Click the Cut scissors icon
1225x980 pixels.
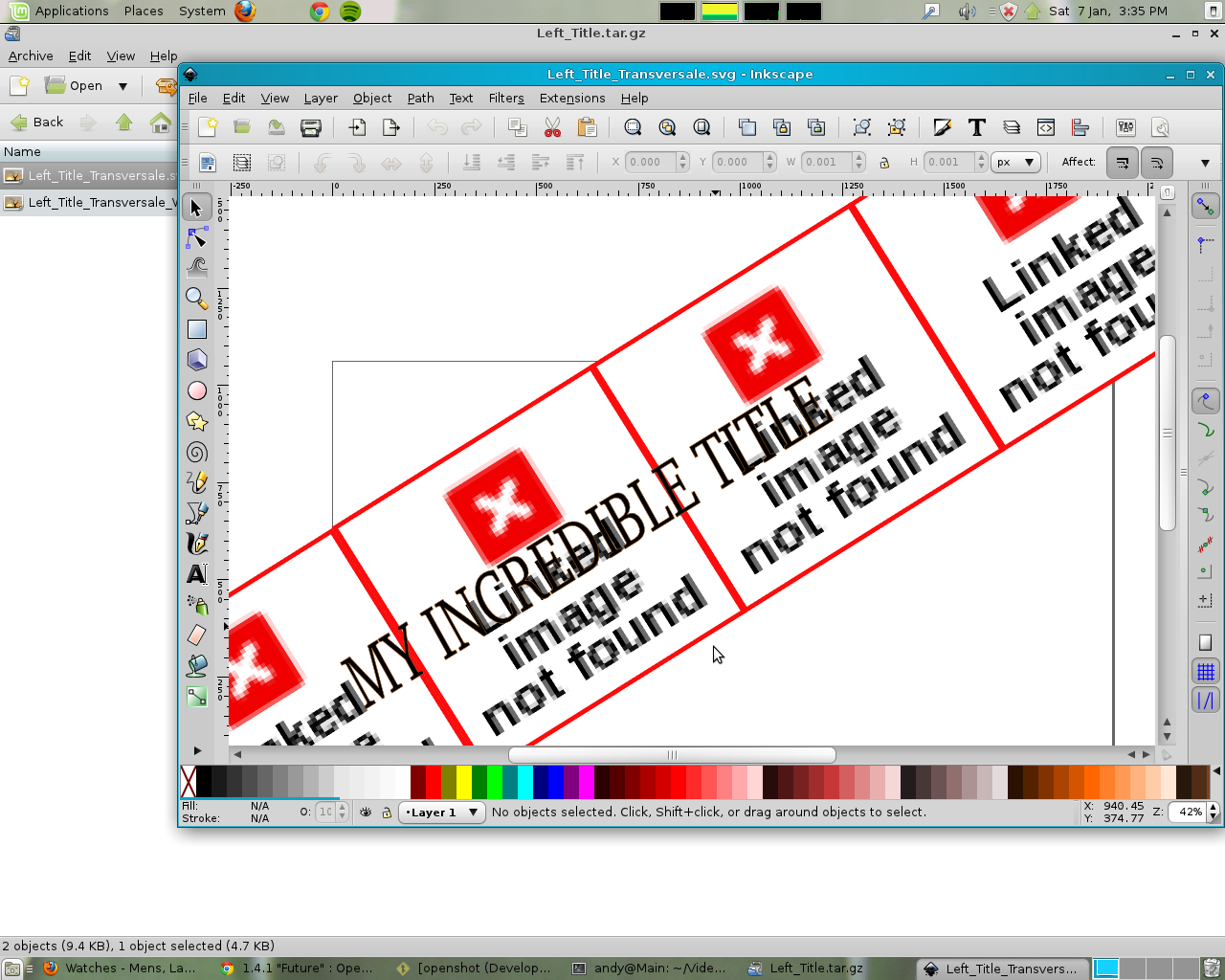point(552,127)
